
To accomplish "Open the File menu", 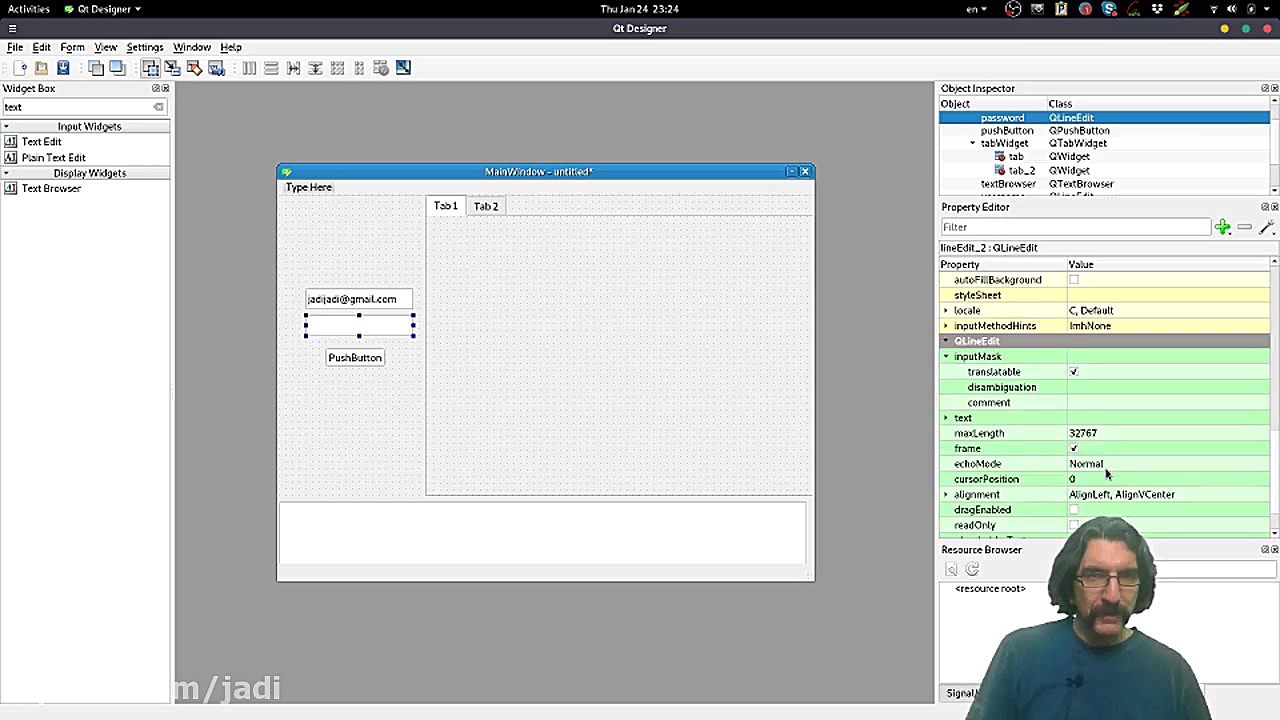I will pos(15,47).
